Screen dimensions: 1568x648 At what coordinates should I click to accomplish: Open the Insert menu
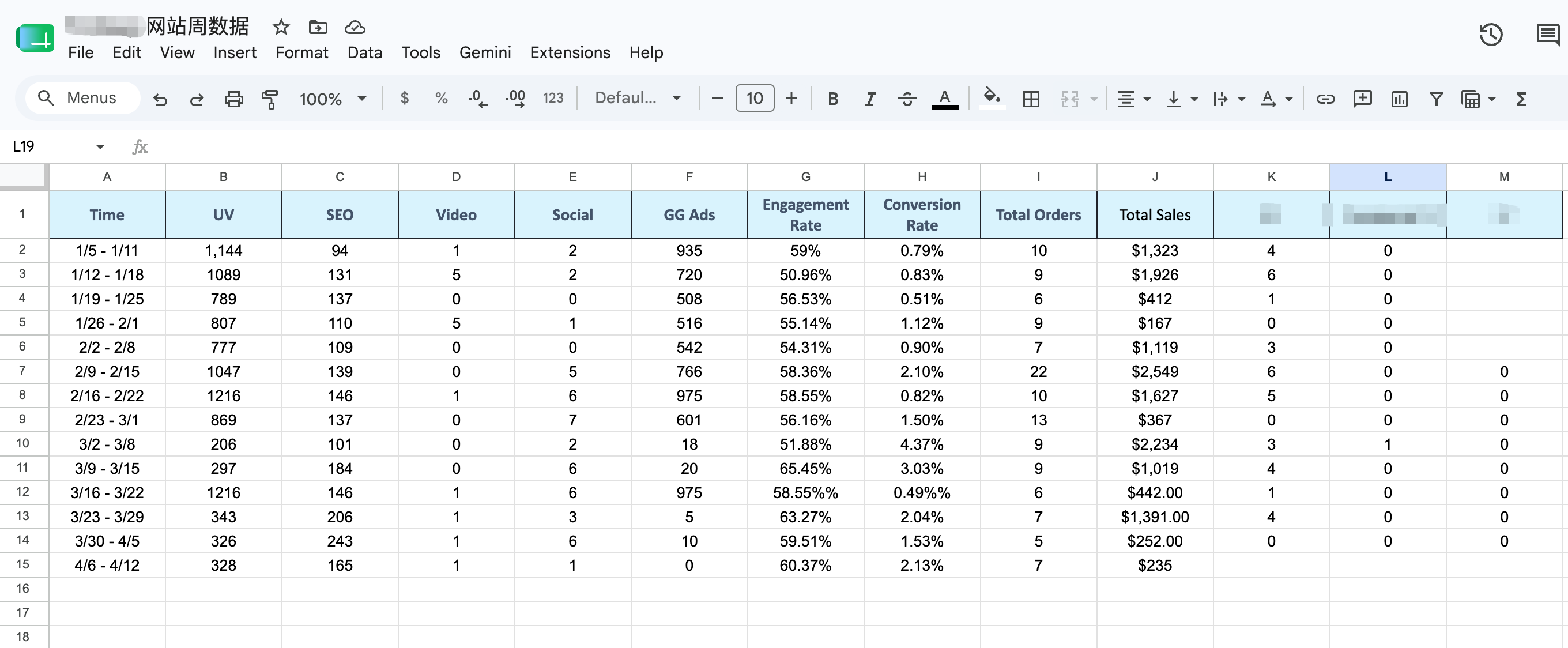tap(235, 53)
